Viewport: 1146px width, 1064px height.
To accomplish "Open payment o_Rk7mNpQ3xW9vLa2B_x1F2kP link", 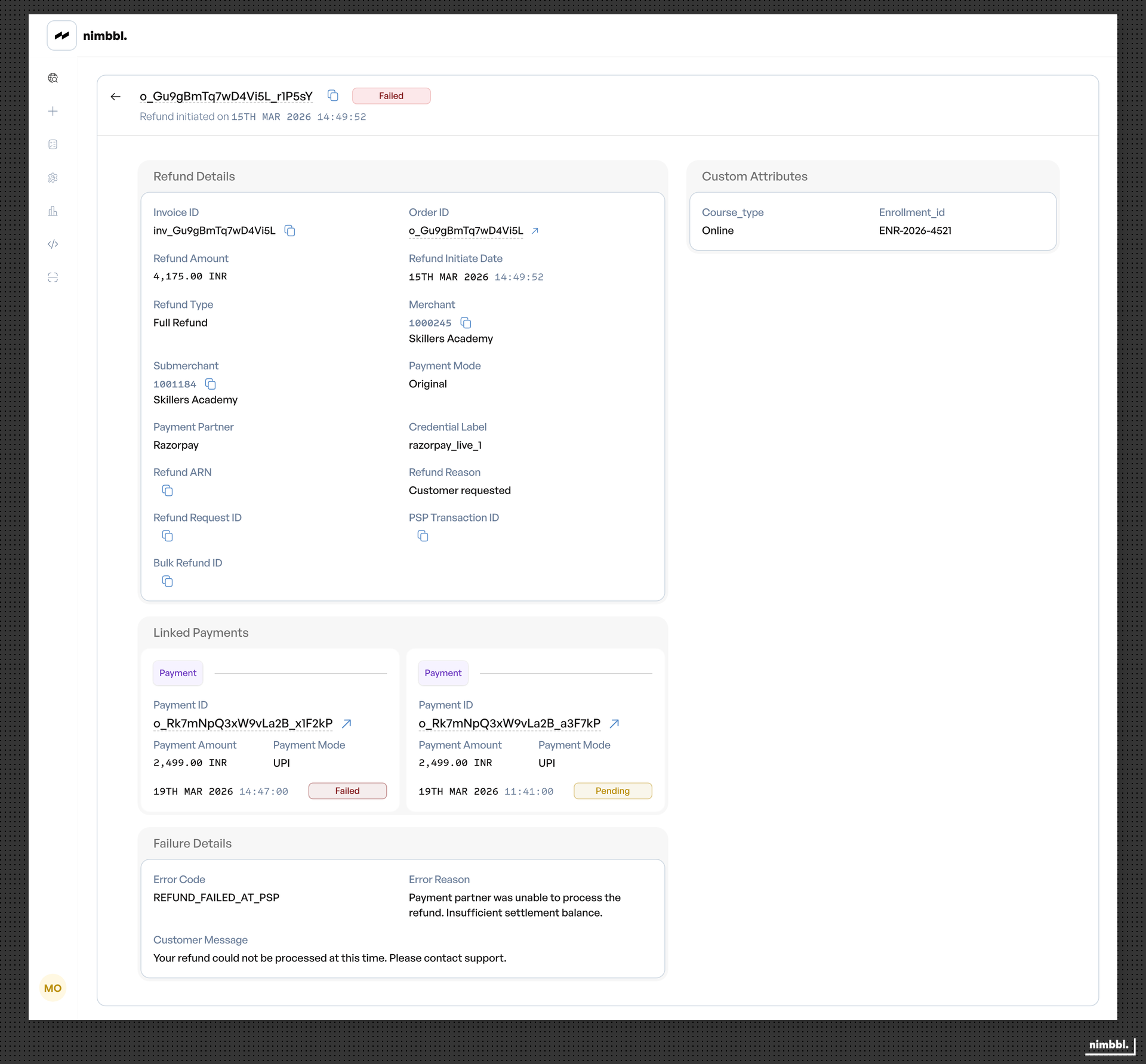I will coord(347,724).
